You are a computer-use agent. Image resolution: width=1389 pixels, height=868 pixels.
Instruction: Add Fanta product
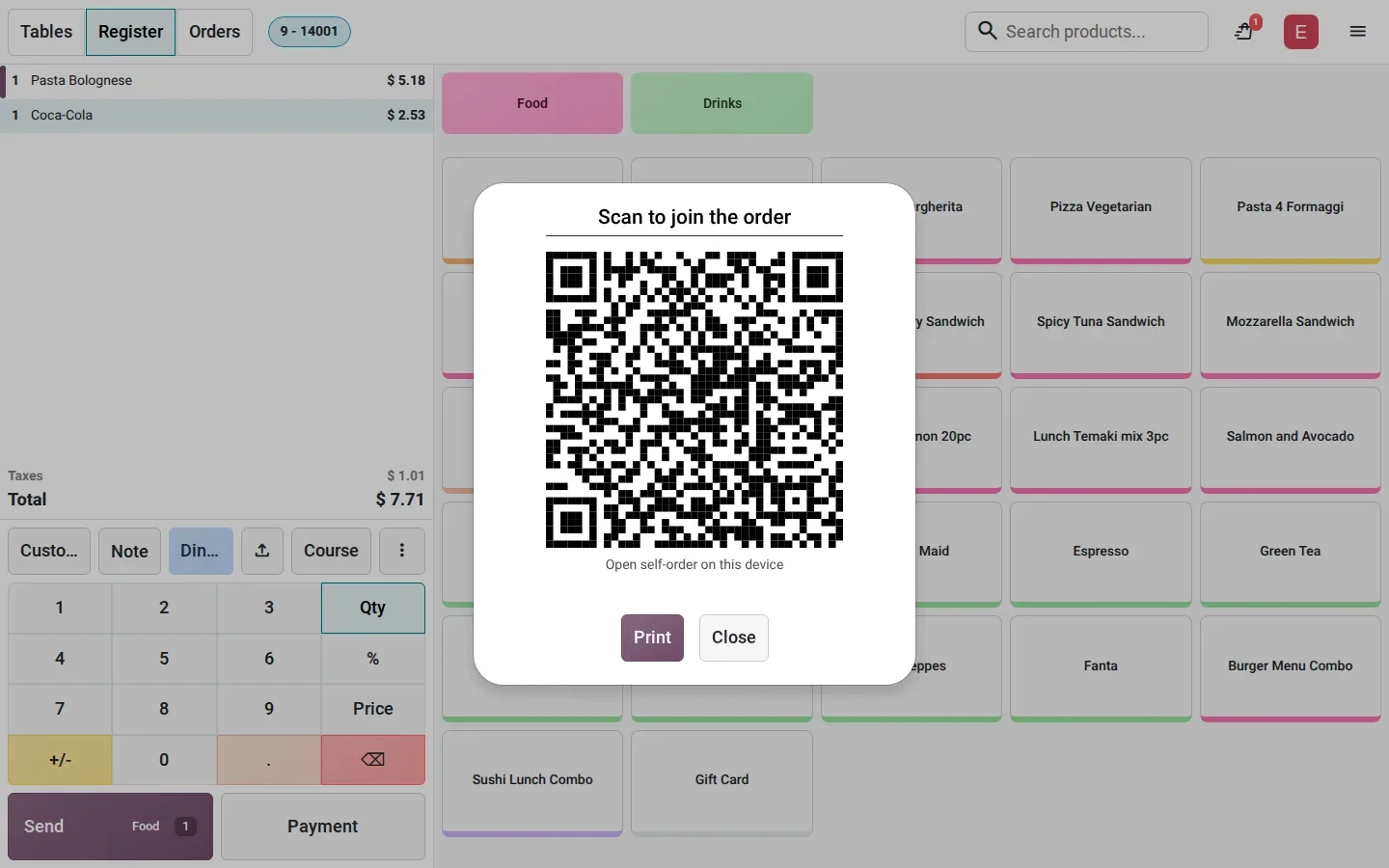coord(1101,668)
